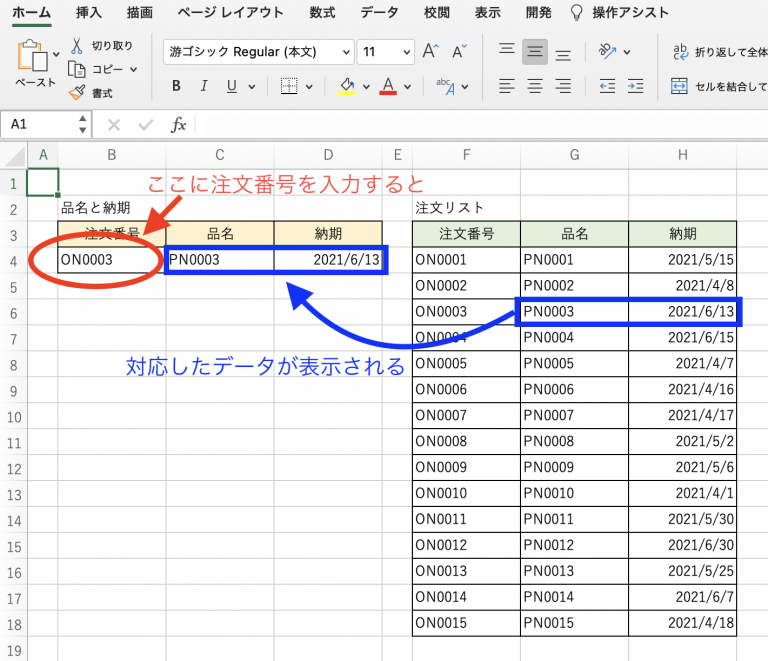Decrease indent
Viewport: 768px width, 661px height.
(607, 87)
